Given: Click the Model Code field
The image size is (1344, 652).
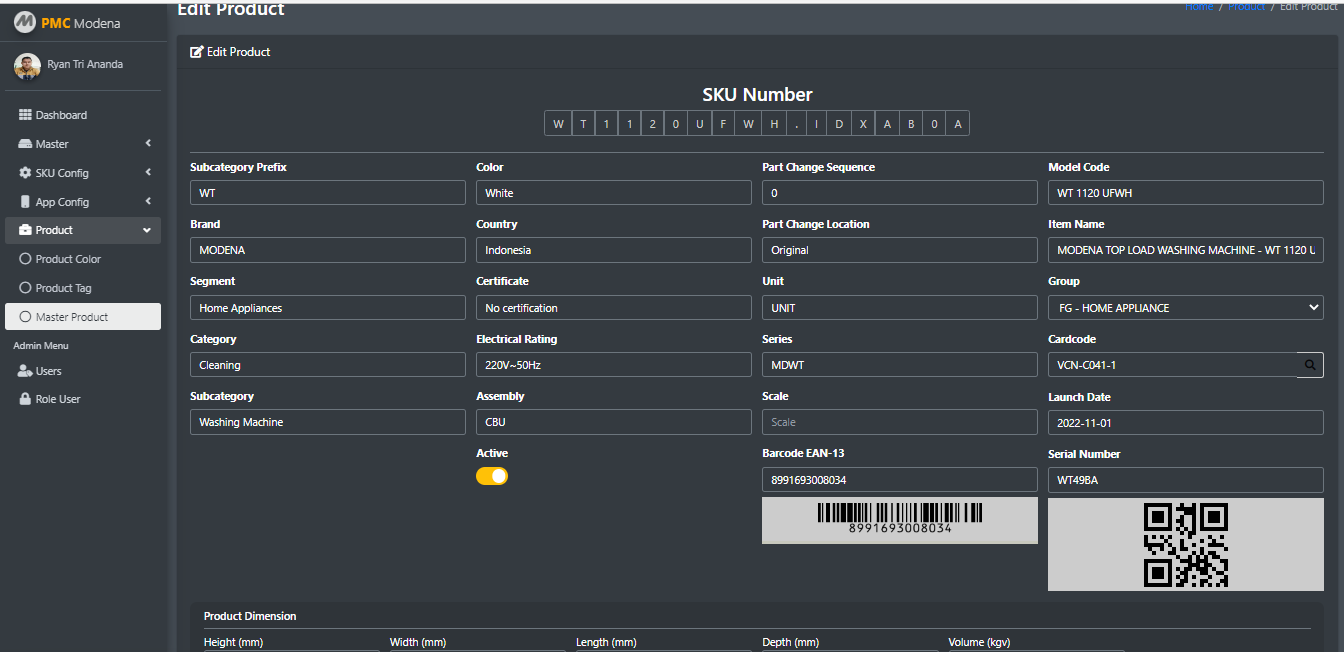Looking at the screenshot, I should (x=1186, y=193).
